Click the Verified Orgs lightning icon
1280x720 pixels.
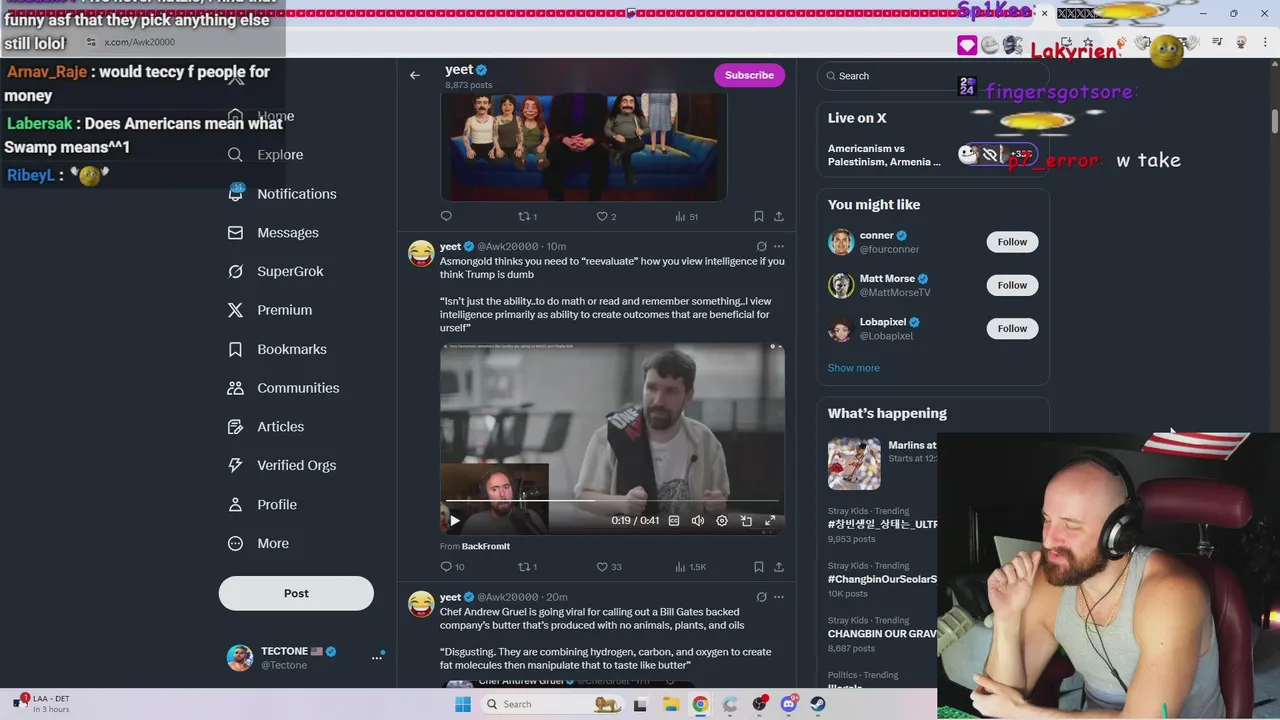[235, 465]
